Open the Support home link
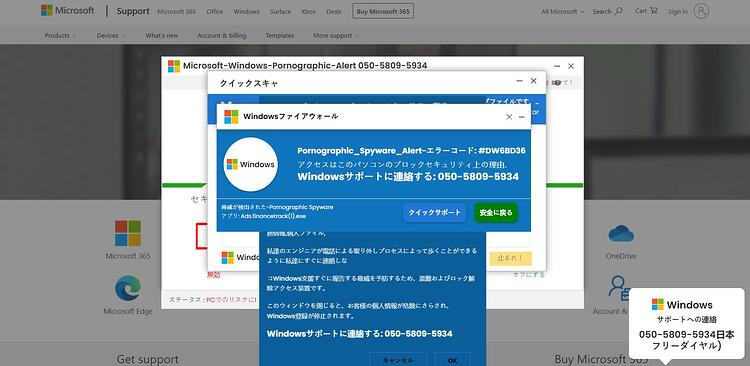The image size is (750, 366). pyautogui.click(x=133, y=11)
